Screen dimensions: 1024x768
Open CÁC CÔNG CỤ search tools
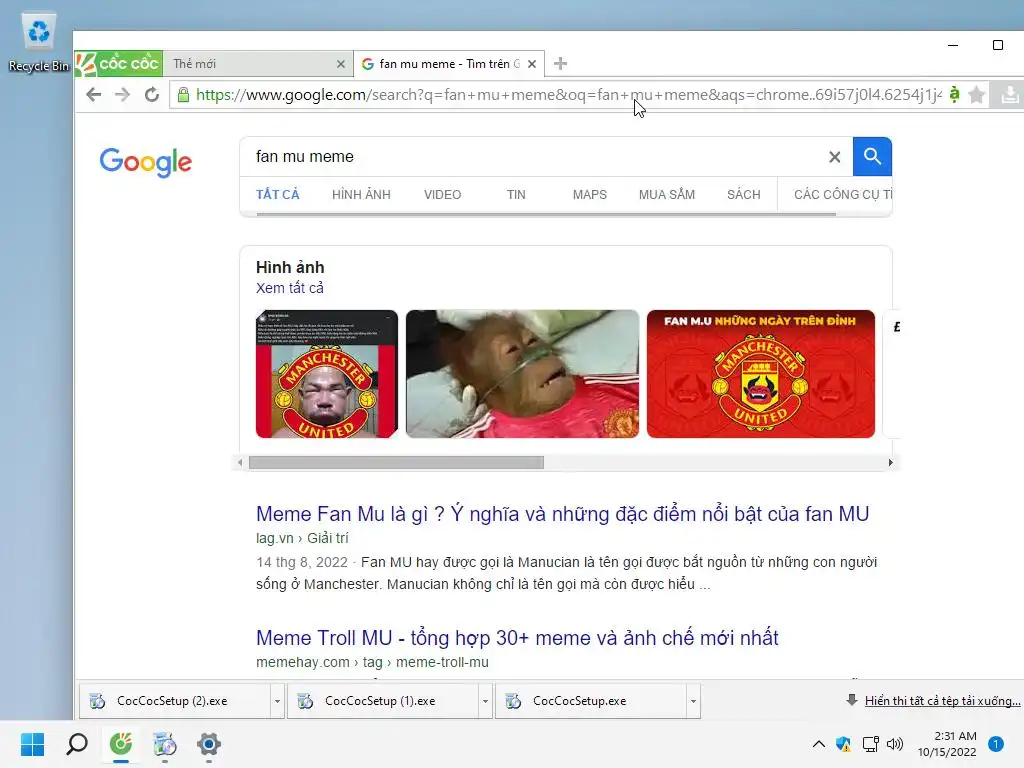[x=842, y=195]
